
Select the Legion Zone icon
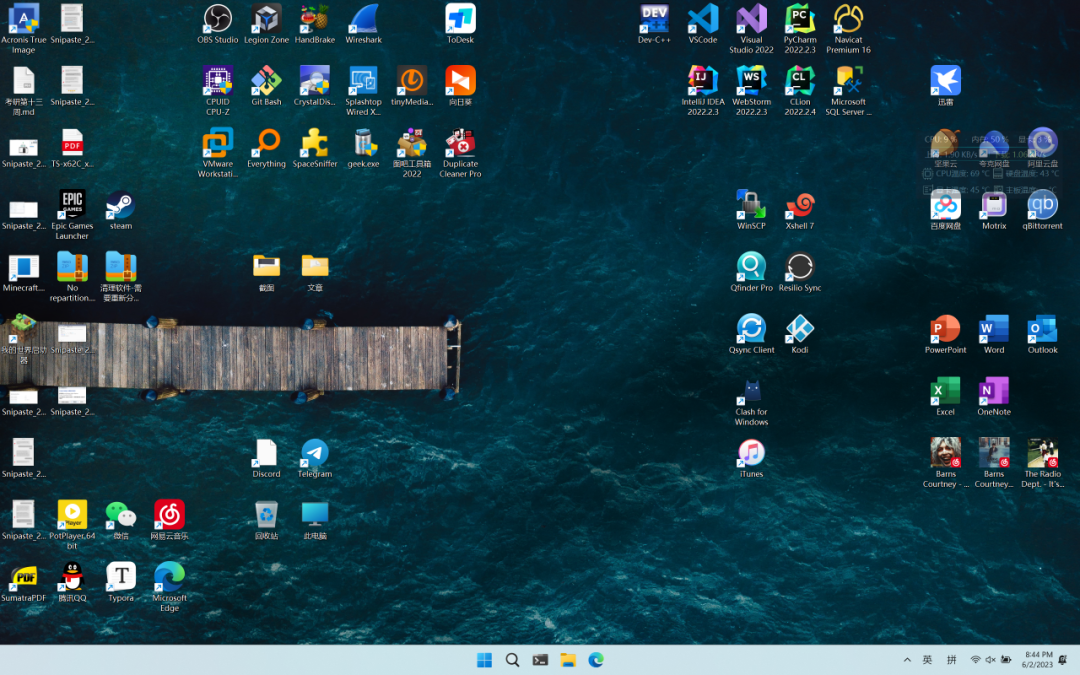[266, 24]
